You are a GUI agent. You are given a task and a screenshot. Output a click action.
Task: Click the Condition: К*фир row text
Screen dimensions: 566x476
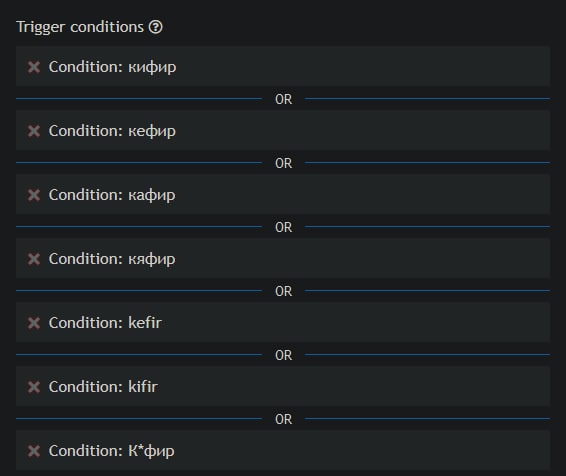tap(112, 451)
